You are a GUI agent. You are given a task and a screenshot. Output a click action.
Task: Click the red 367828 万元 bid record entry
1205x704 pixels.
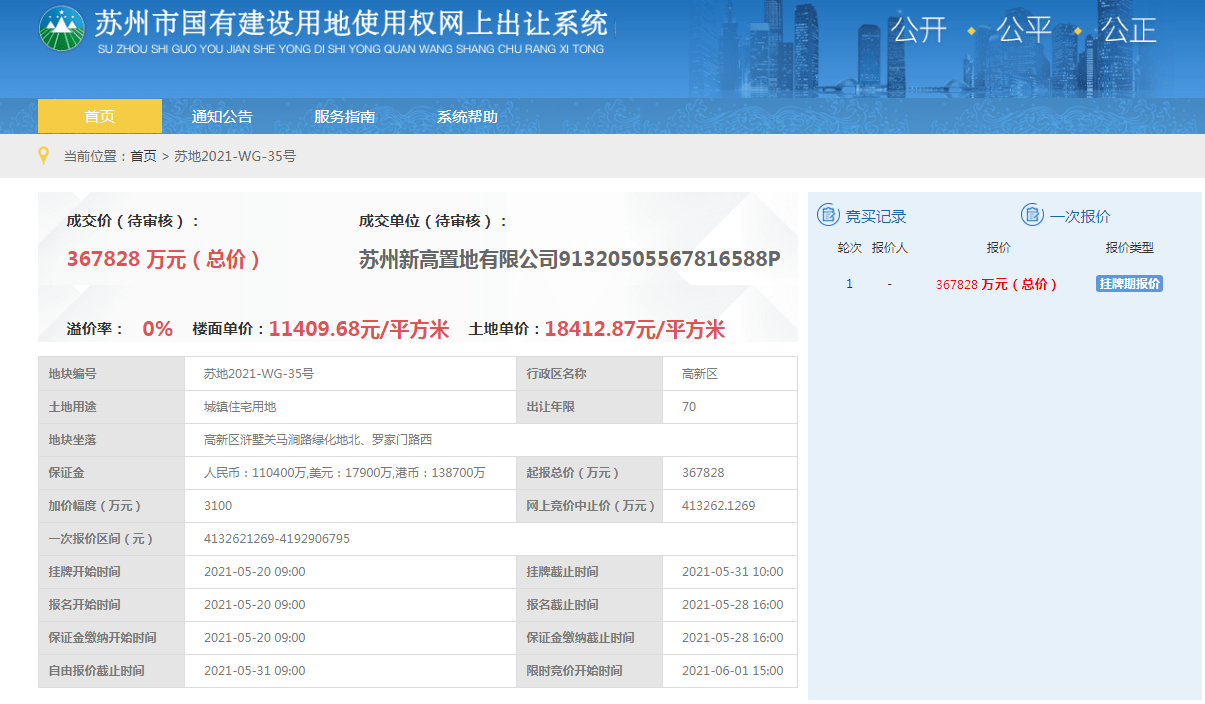click(996, 284)
